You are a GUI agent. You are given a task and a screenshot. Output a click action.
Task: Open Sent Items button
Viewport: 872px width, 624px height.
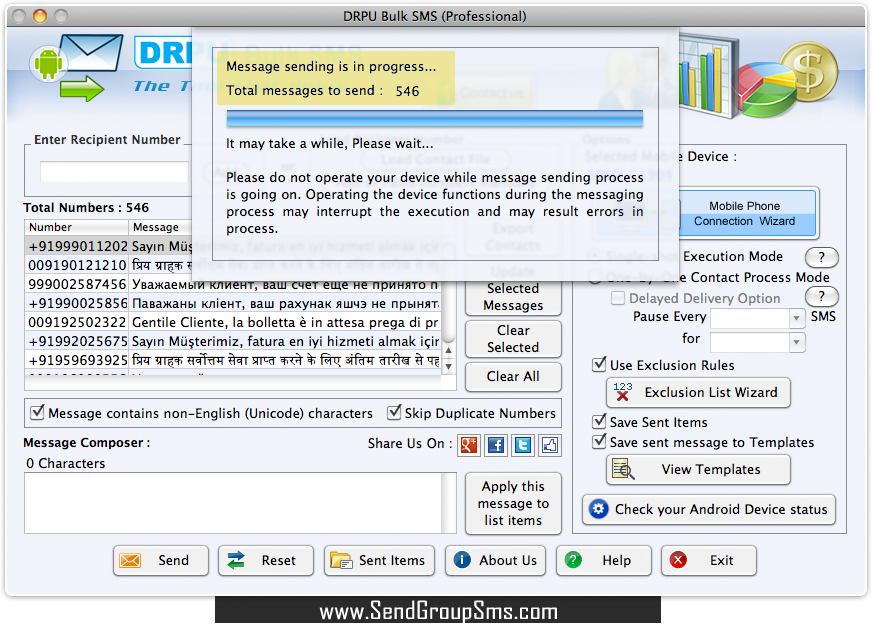pos(380,560)
